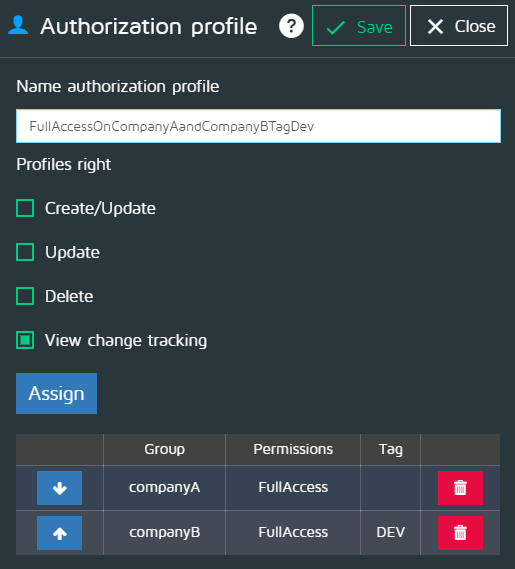Click the Tag column header
This screenshot has height=569, width=515.
391,449
